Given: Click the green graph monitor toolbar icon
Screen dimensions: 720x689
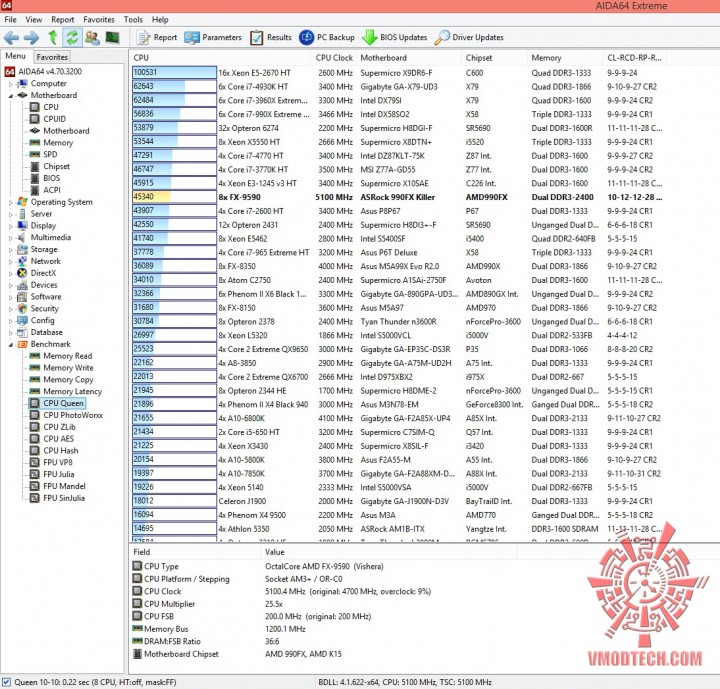Looking at the screenshot, I should (112, 38).
